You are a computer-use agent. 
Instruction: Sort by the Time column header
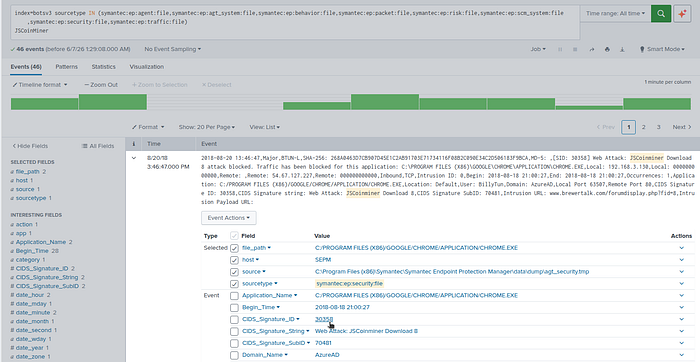pyautogui.click(x=154, y=144)
